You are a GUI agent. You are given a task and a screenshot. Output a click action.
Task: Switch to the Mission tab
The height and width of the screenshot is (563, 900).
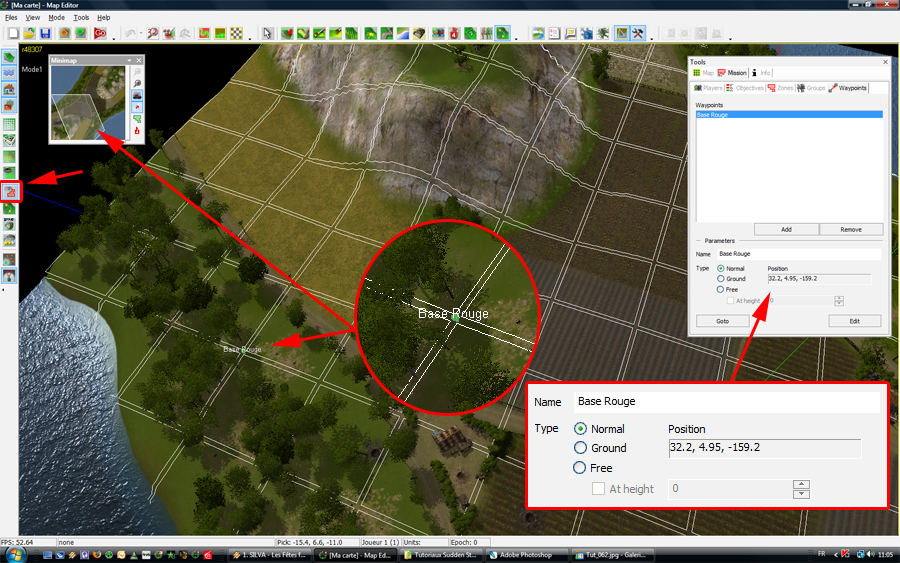(732, 73)
